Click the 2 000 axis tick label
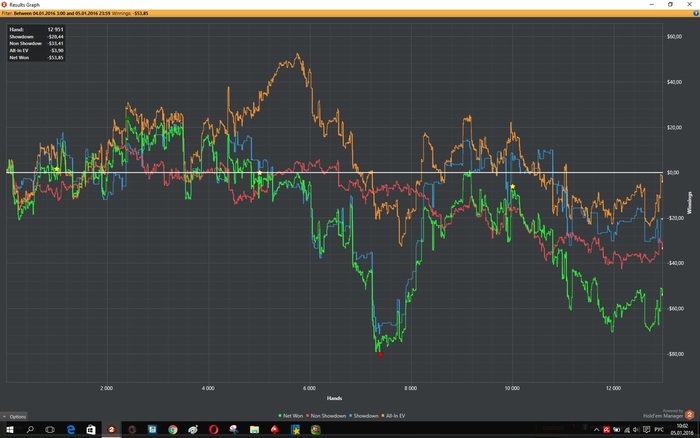The image size is (700, 438). coord(106,388)
